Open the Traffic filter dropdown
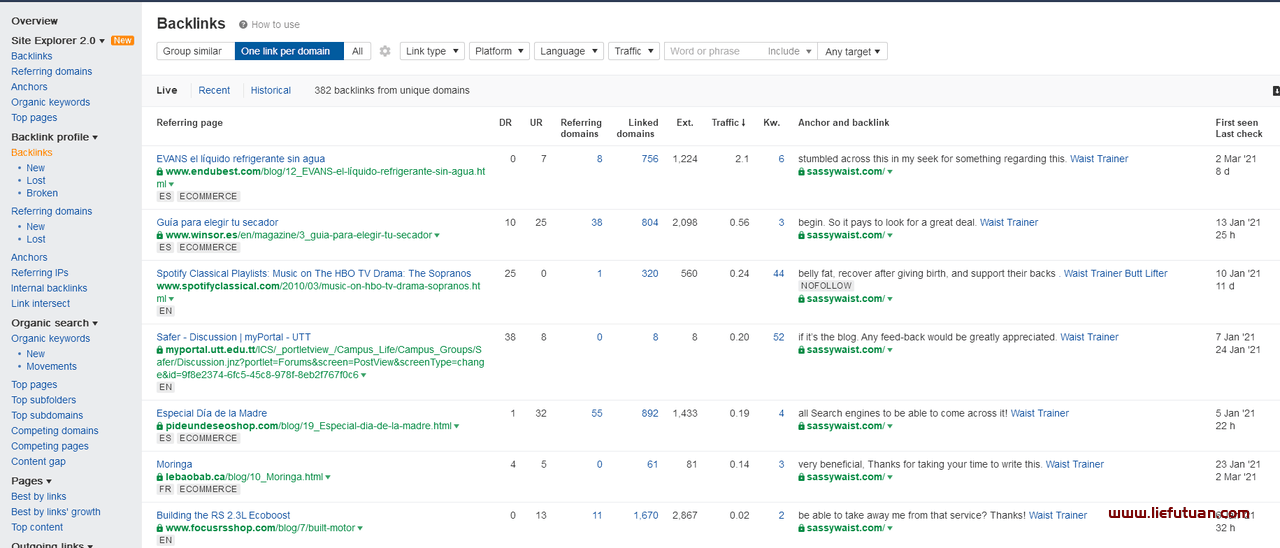 coord(634,51)
